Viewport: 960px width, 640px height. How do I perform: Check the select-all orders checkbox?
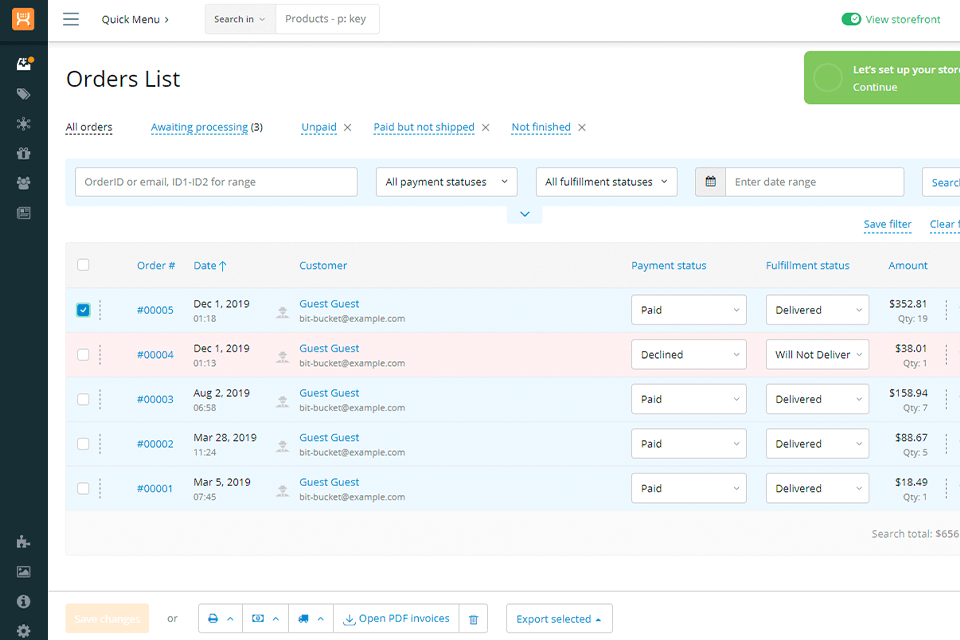tap(83, 265)
